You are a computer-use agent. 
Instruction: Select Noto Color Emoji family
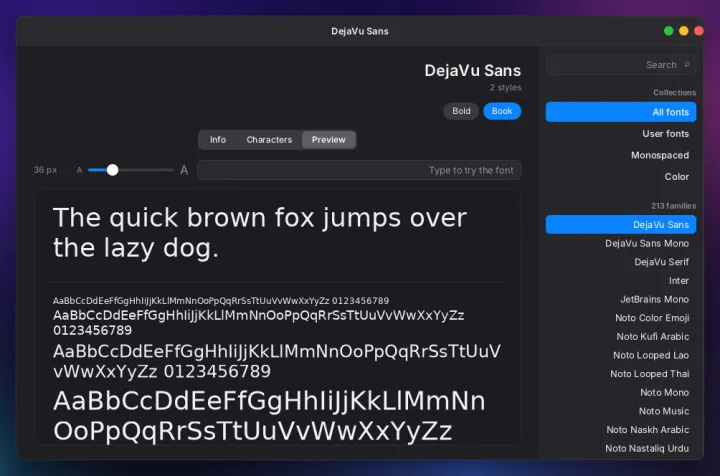point(621,318)
